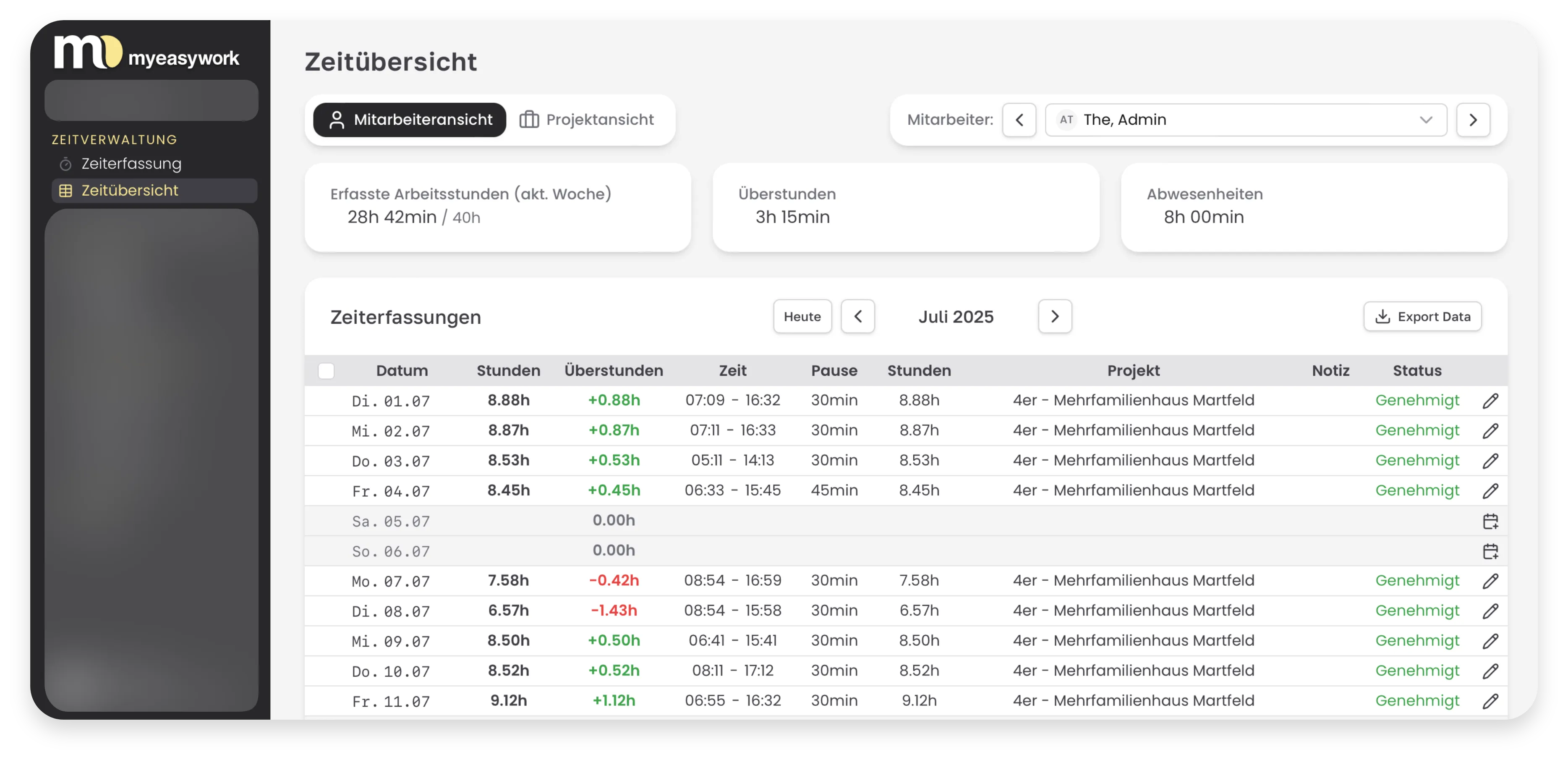Navigate to previous month before Juli 2025

point(857,317)
